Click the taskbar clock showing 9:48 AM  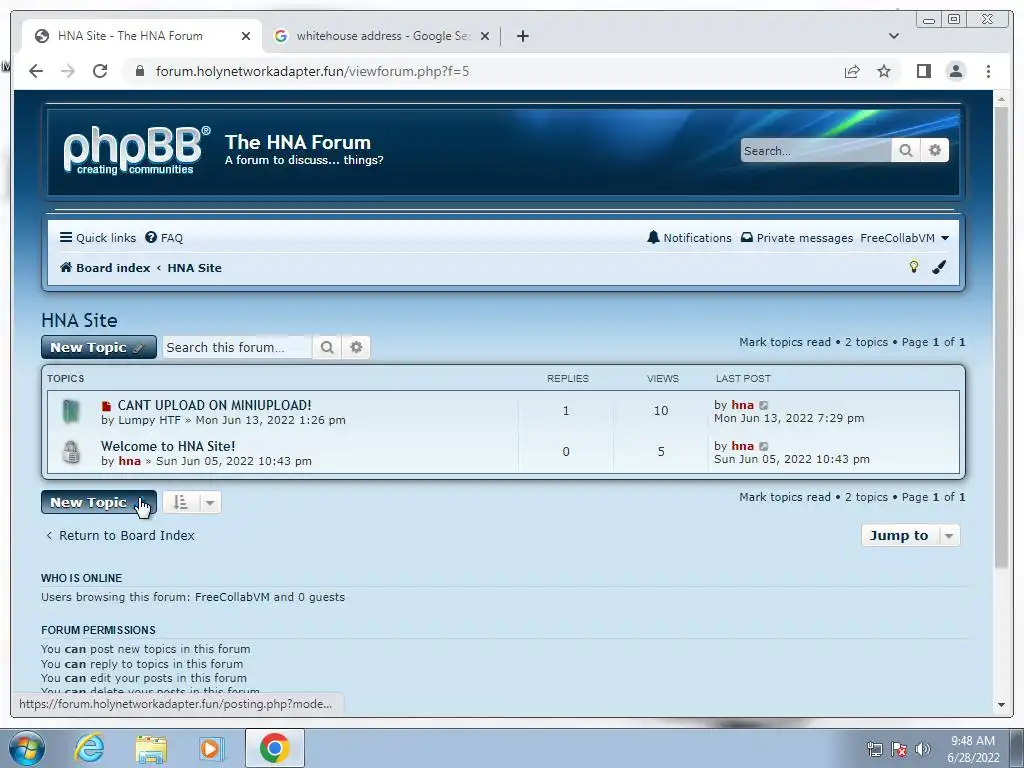[x=973, y=749]
